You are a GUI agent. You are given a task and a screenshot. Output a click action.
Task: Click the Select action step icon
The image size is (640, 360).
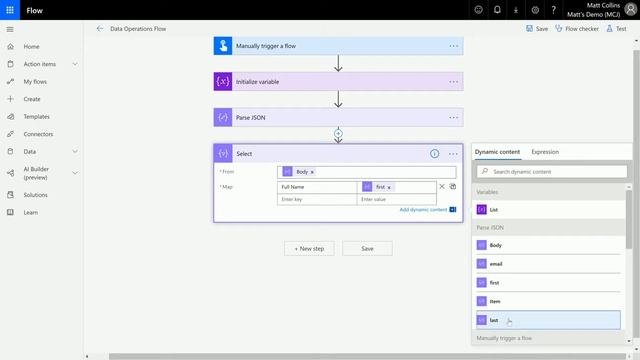click(x=223, y=153)
